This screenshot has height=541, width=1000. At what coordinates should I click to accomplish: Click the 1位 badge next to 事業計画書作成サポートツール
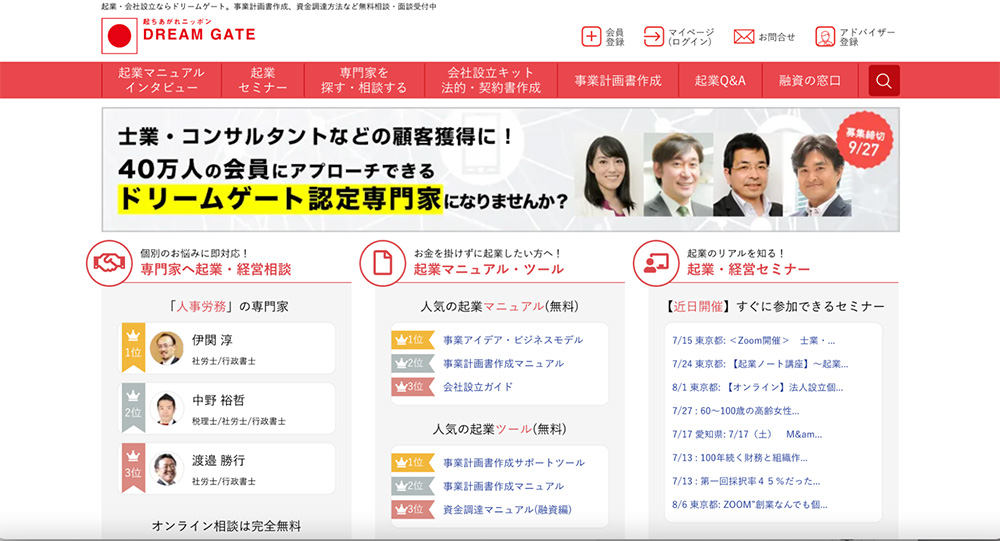coord(412,463)
